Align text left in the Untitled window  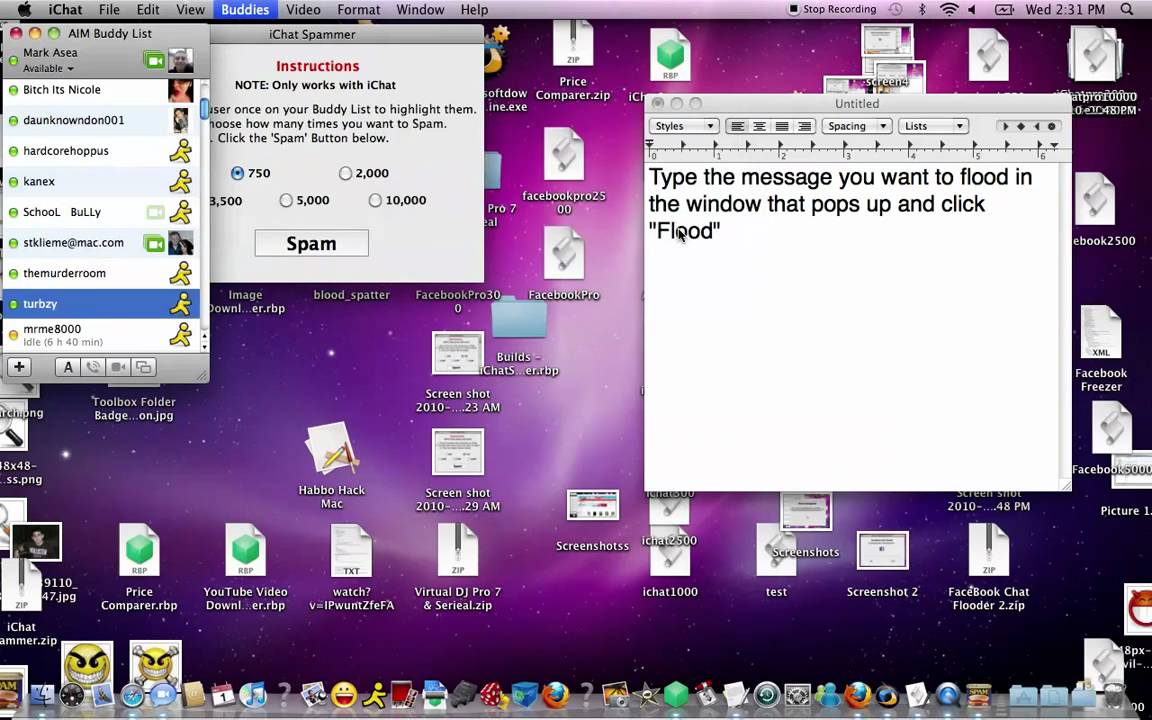pos(737,126)
